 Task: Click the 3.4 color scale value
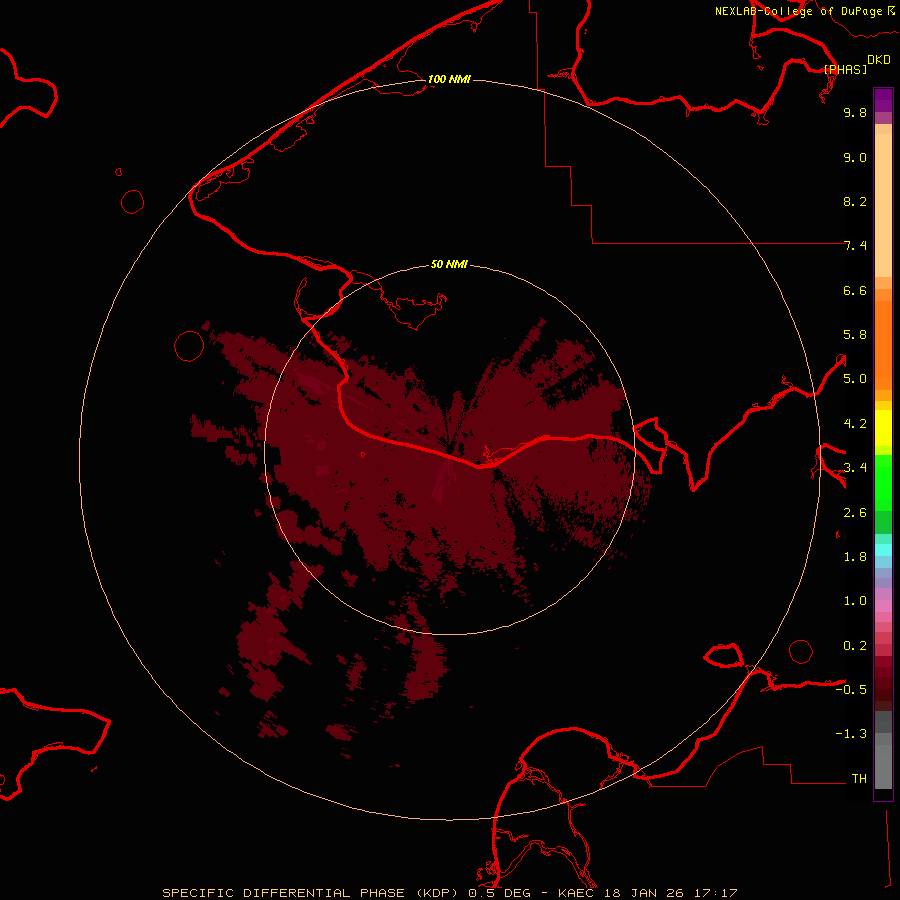855,468
